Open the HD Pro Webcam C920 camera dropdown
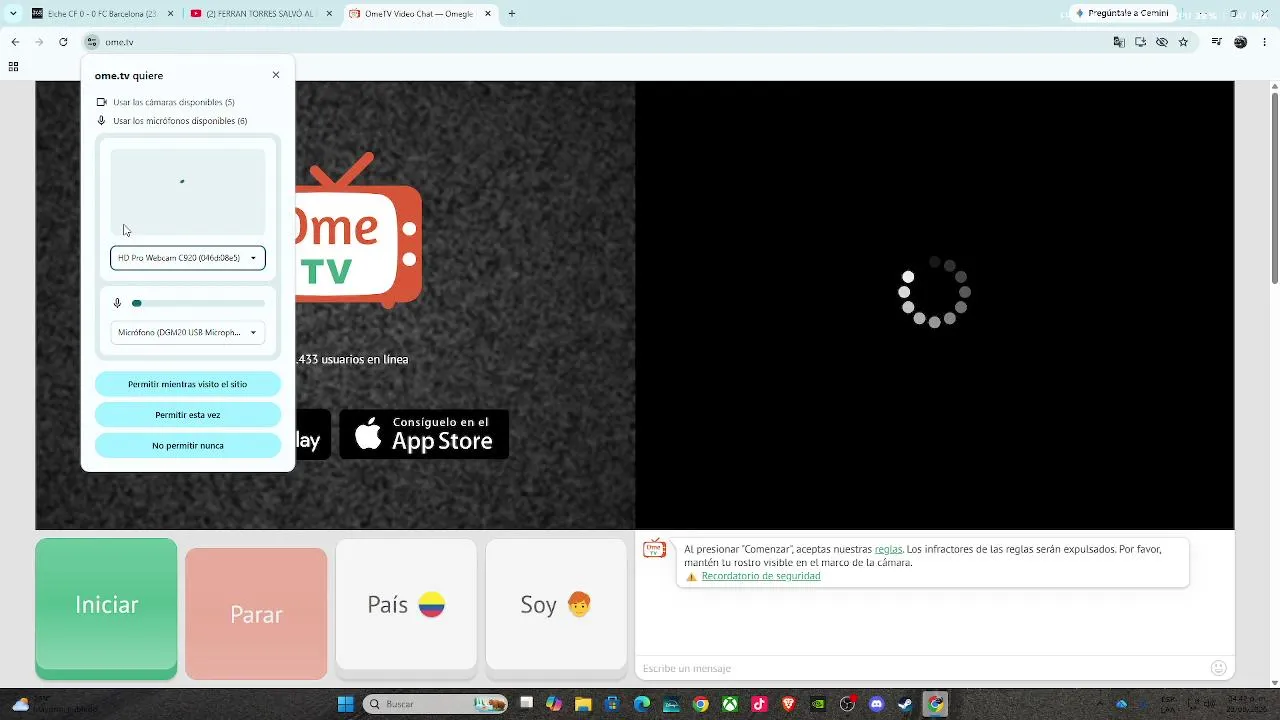The height and width of the screenshot is (720, 1280). coord(188,258)
